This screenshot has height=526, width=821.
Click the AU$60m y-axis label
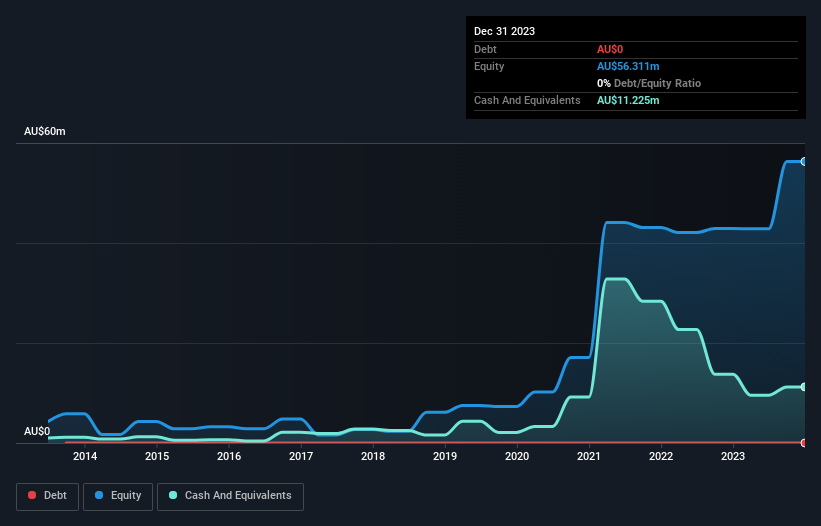[x=45, y=131]
